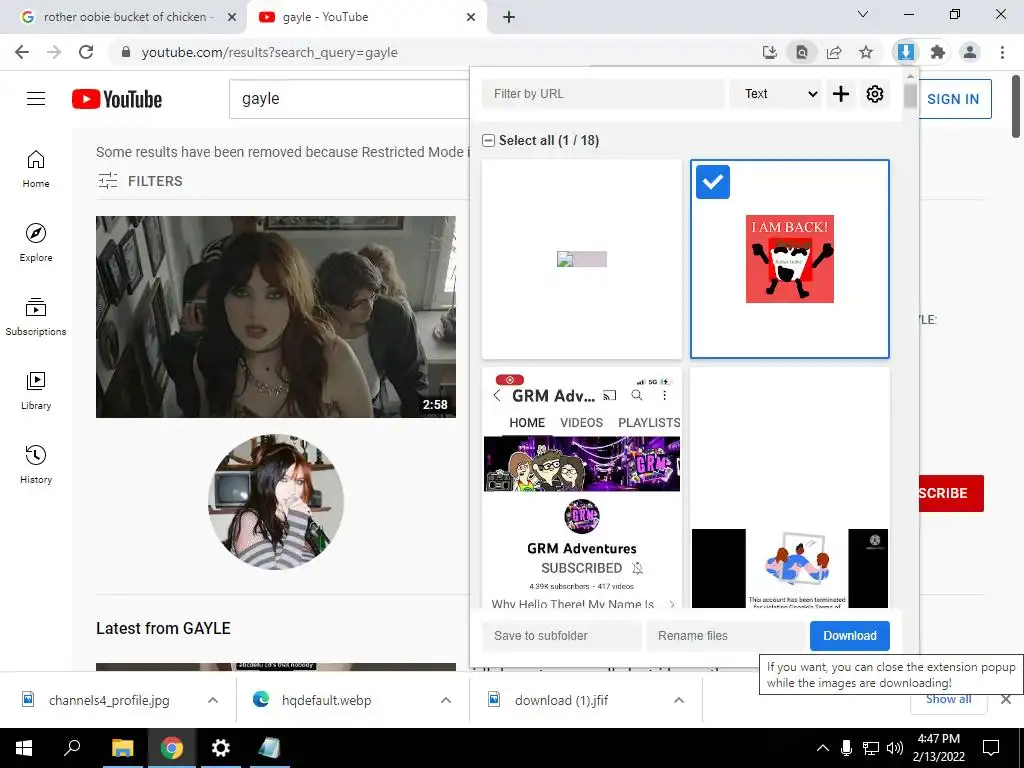The height and width of the screenshot is (768, 1024).
Task: Select the gayle - YouTube tab
Action: (x=366, y=17)
